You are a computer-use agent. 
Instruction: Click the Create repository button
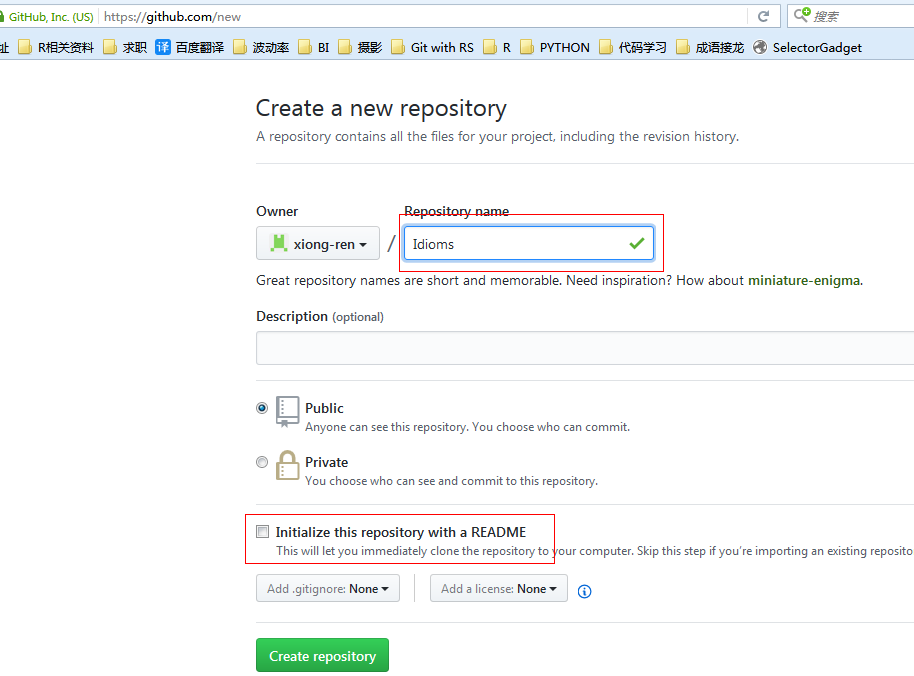coord(321,655)
